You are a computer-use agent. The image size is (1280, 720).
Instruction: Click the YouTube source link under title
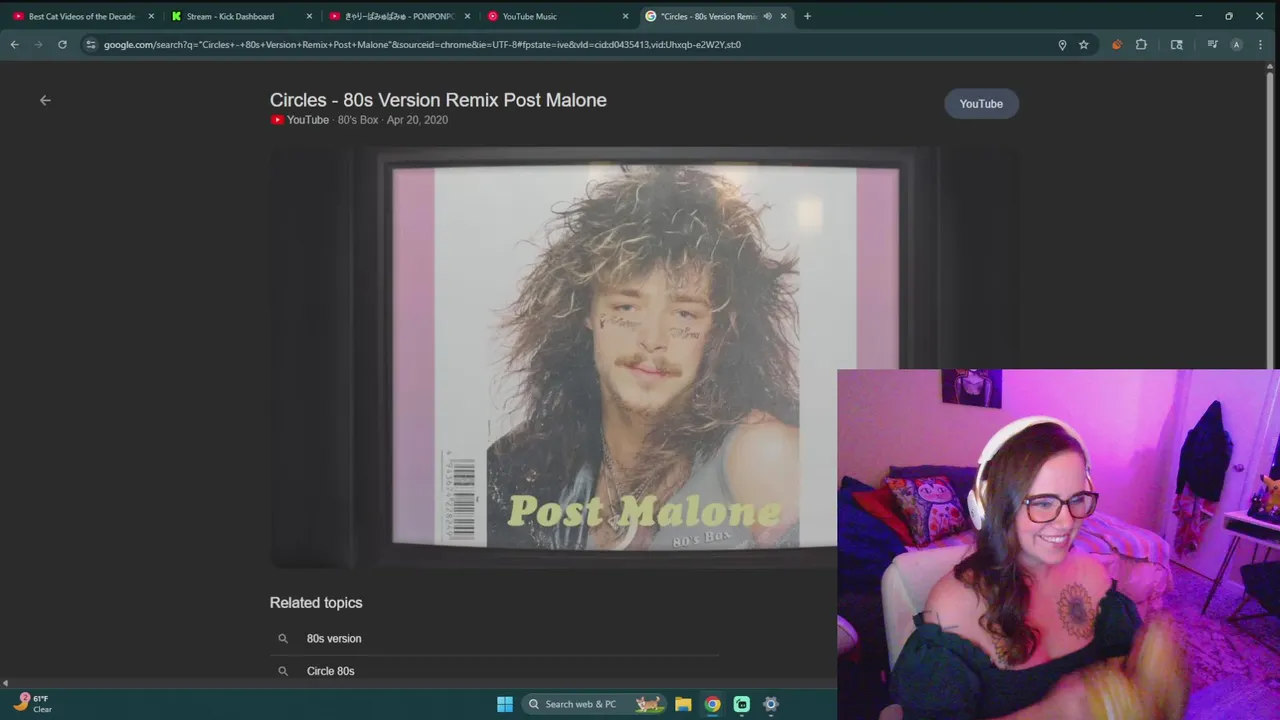point(300,120)
